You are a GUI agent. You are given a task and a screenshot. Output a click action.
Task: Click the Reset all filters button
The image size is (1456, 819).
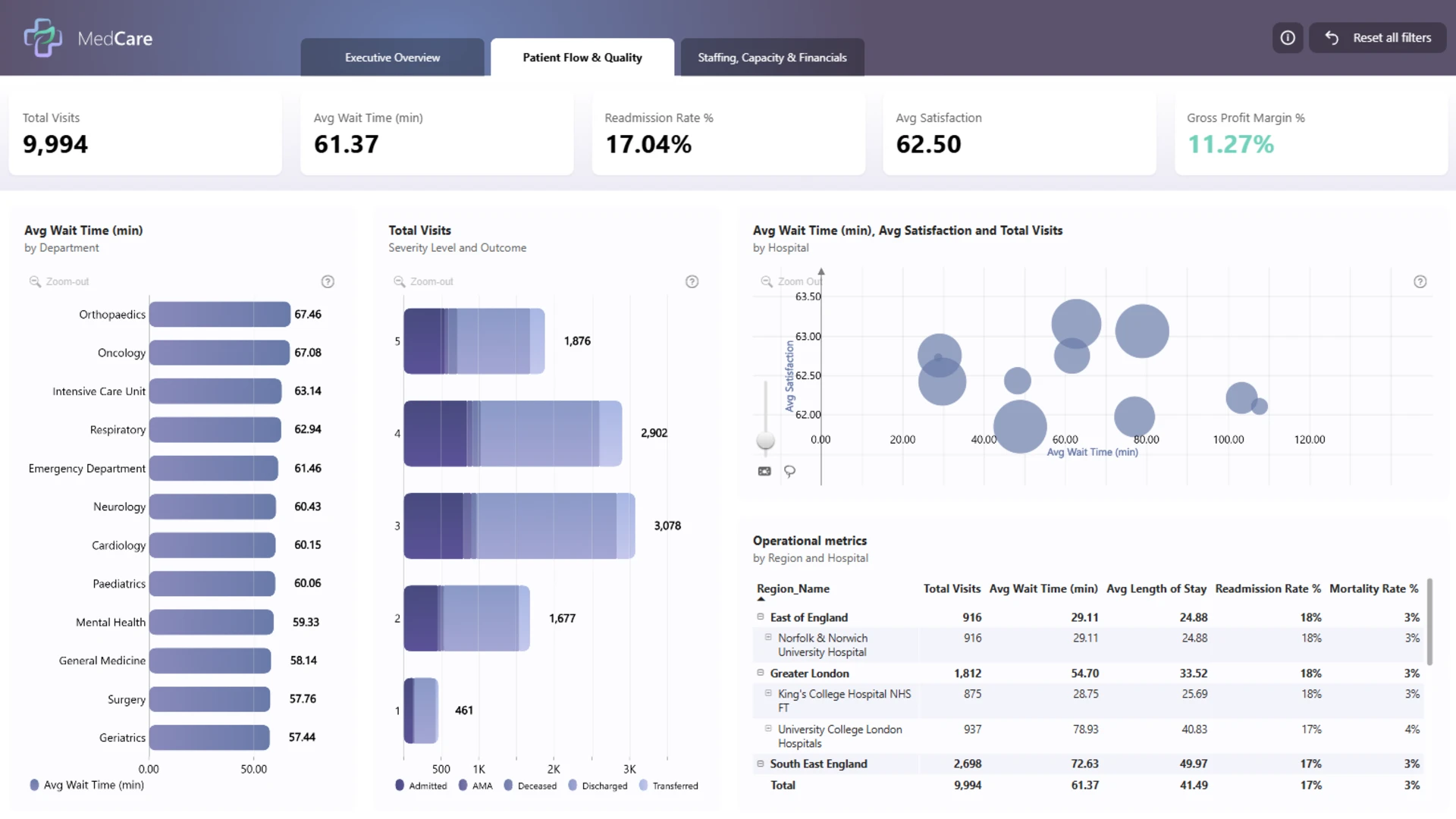(x=1377, y=38)
